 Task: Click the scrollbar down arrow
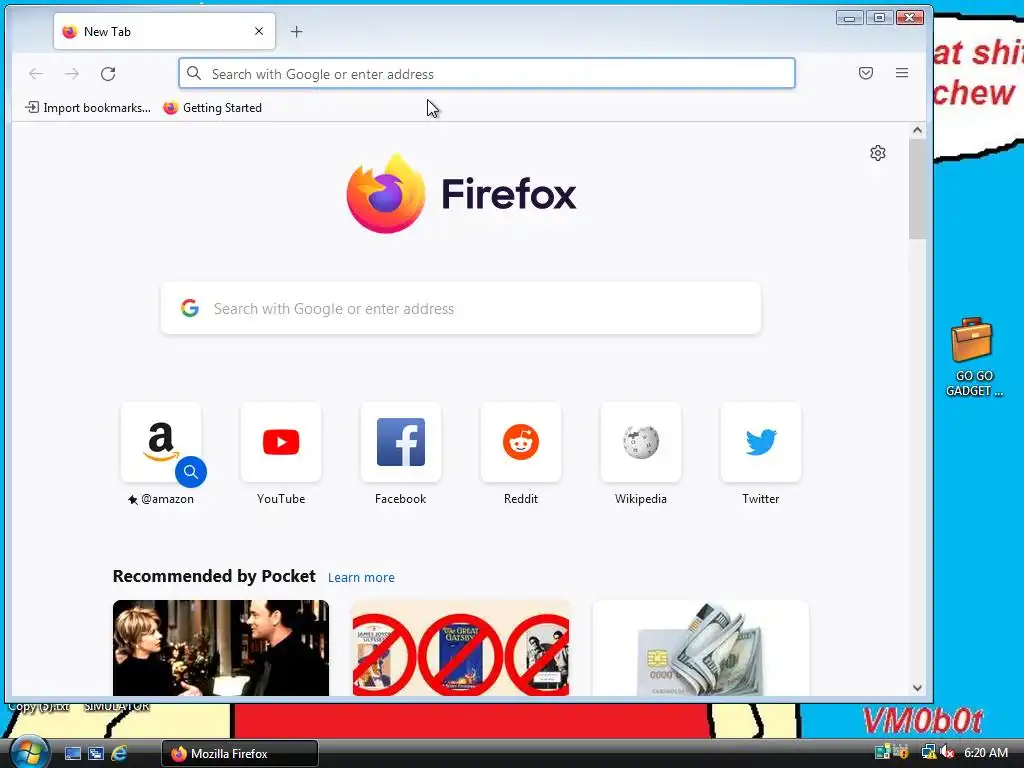917,688
